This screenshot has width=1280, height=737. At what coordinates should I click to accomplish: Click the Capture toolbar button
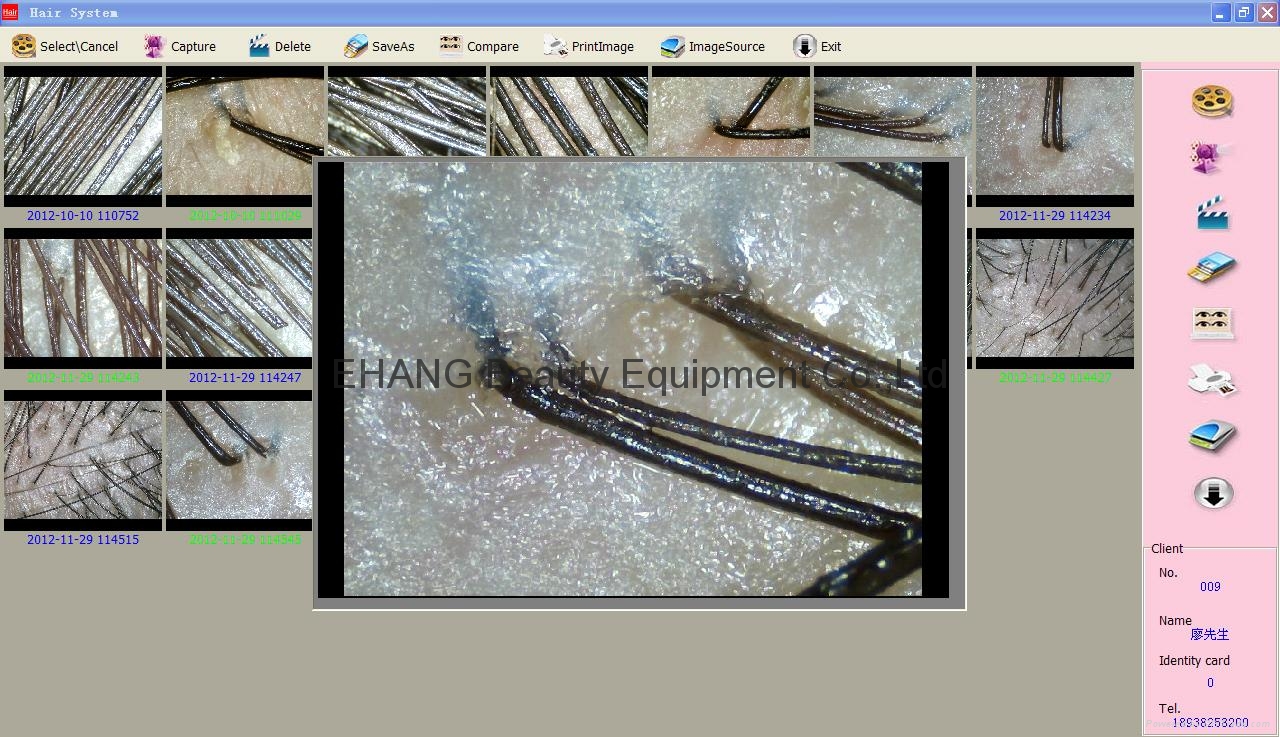[x=180, y=46]
